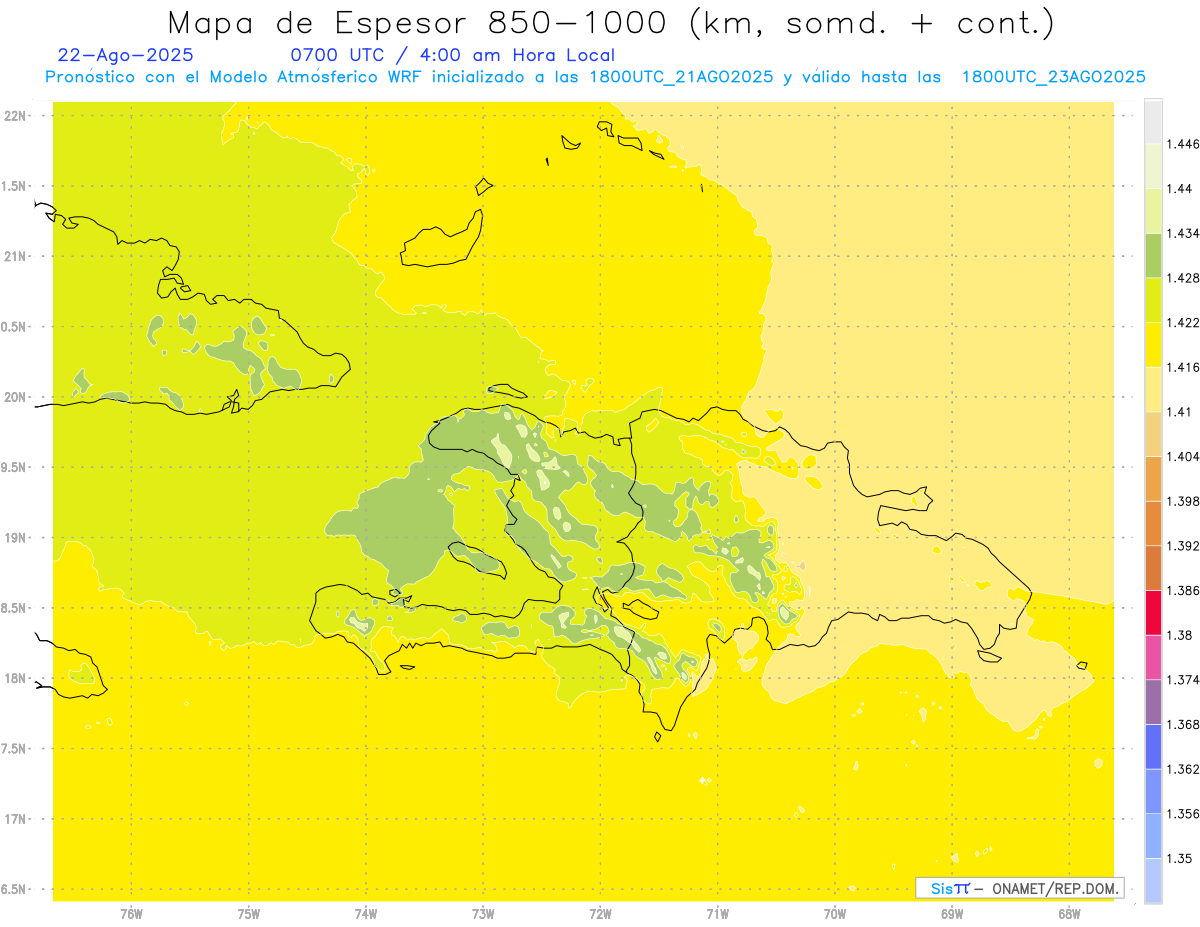Click the '20N' latitude axis label
Screen dimensions: 1200x927
[x=17, y=397]
